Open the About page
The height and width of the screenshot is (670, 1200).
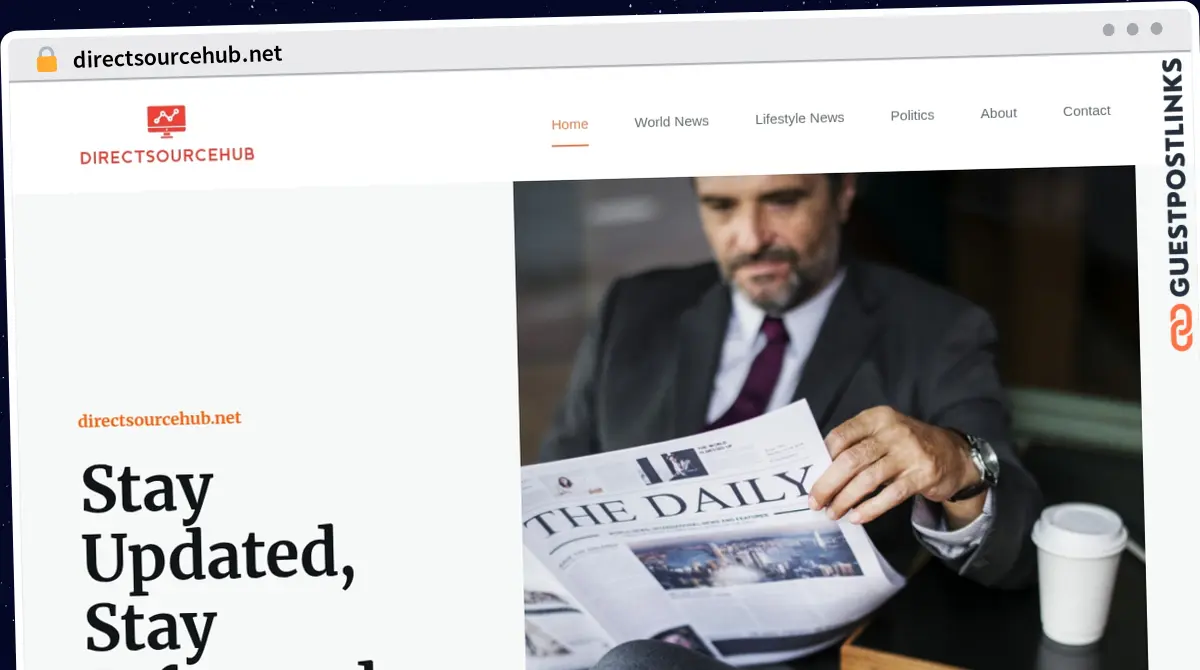(998, 113)
